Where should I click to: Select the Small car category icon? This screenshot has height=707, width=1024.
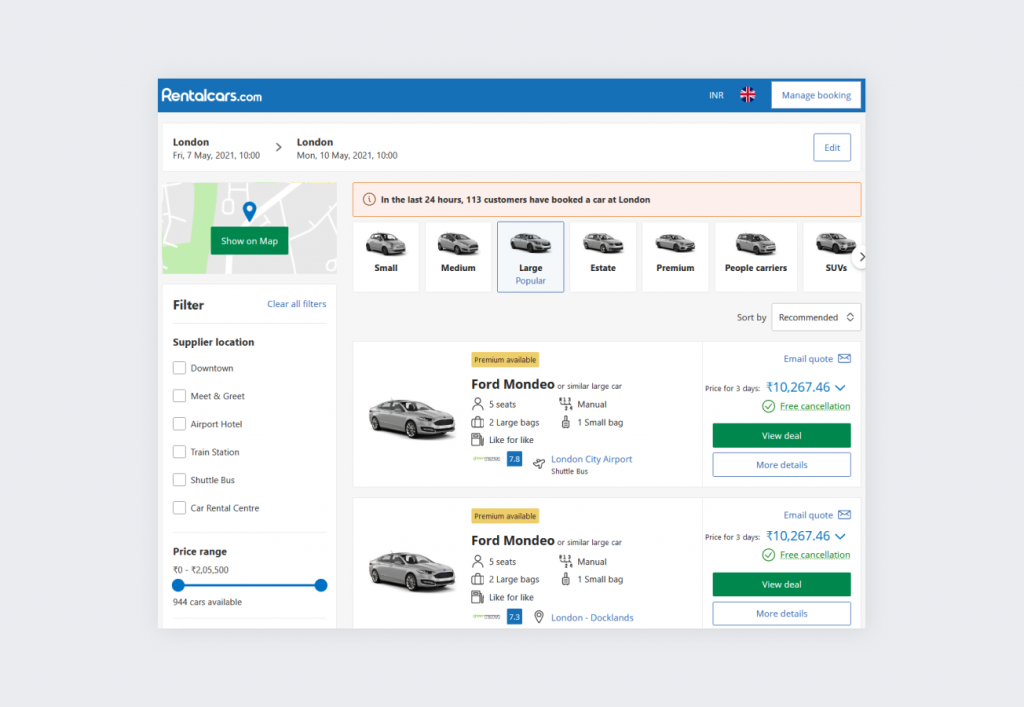pyautogui.click(x=385, y=241)
